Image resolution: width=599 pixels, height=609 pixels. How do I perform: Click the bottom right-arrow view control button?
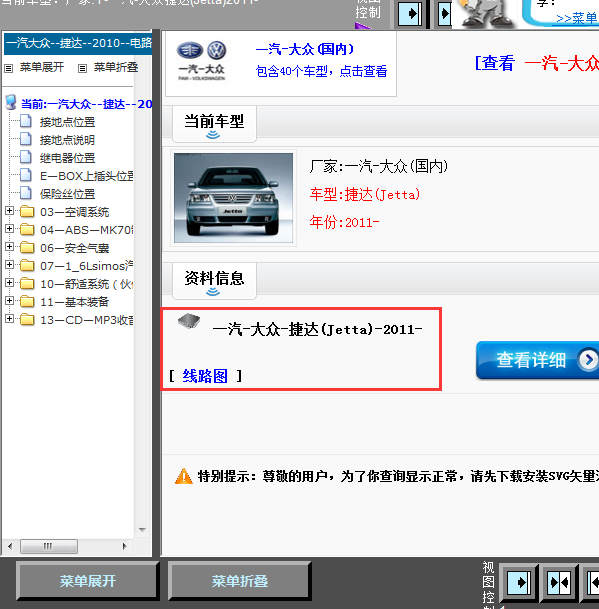(x=519, y=583)
